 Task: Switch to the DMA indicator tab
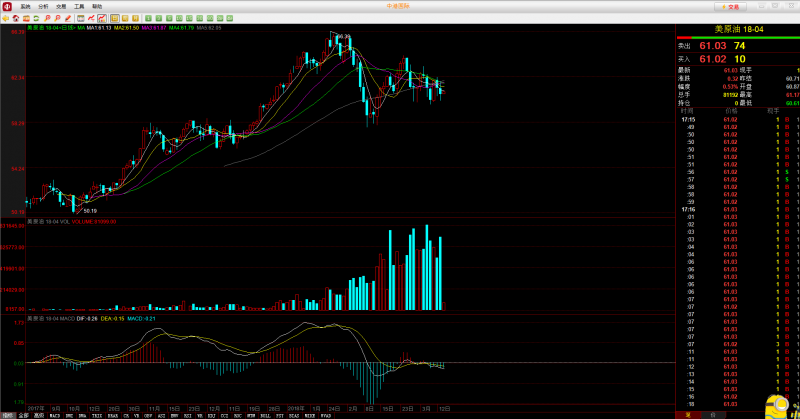[82, 415]
